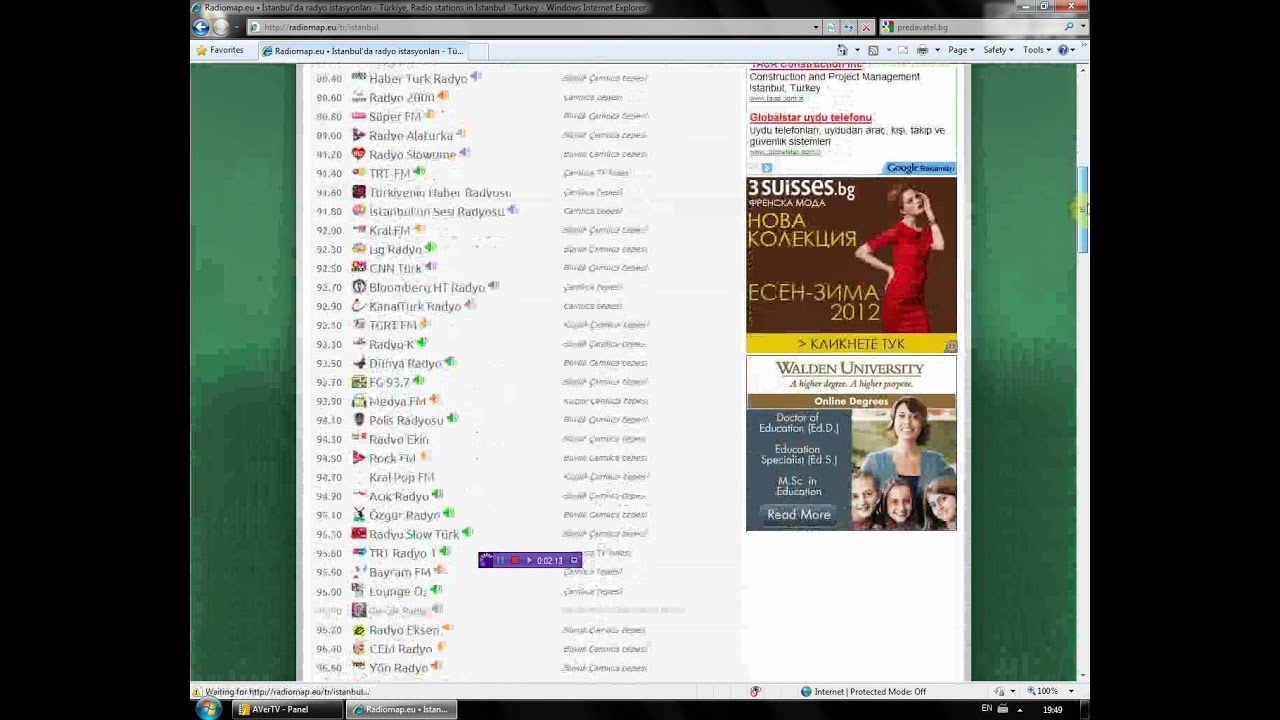Click the green speaker icon beside TRT FM
The height and width of the screenshot is (720, 1280).
[x=419, y=172]
